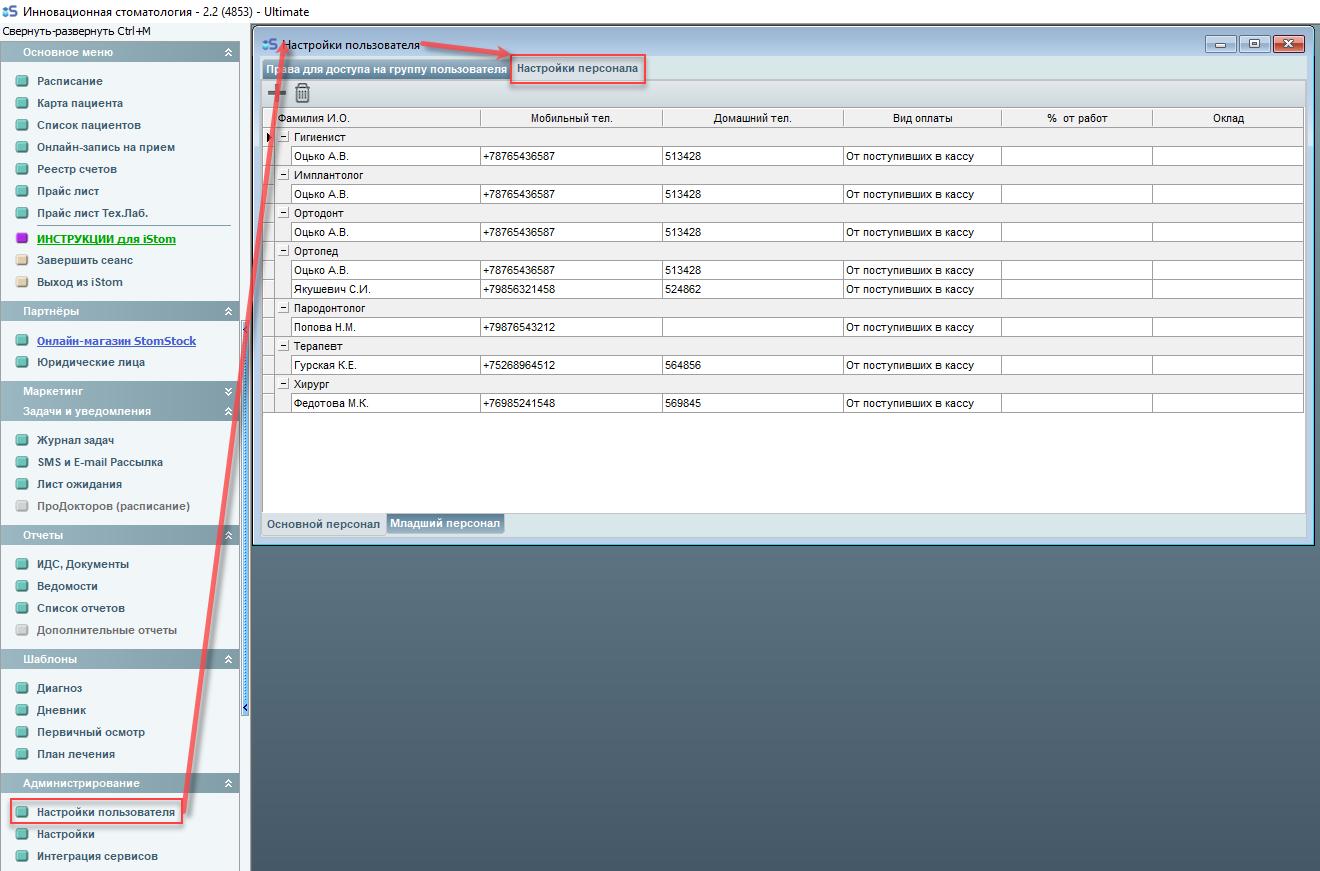Screen dimensions: 1320x871
Task: Select Права для доступа на группу пользователя tab
Action: pyautogui.click(x=386, y=70)
